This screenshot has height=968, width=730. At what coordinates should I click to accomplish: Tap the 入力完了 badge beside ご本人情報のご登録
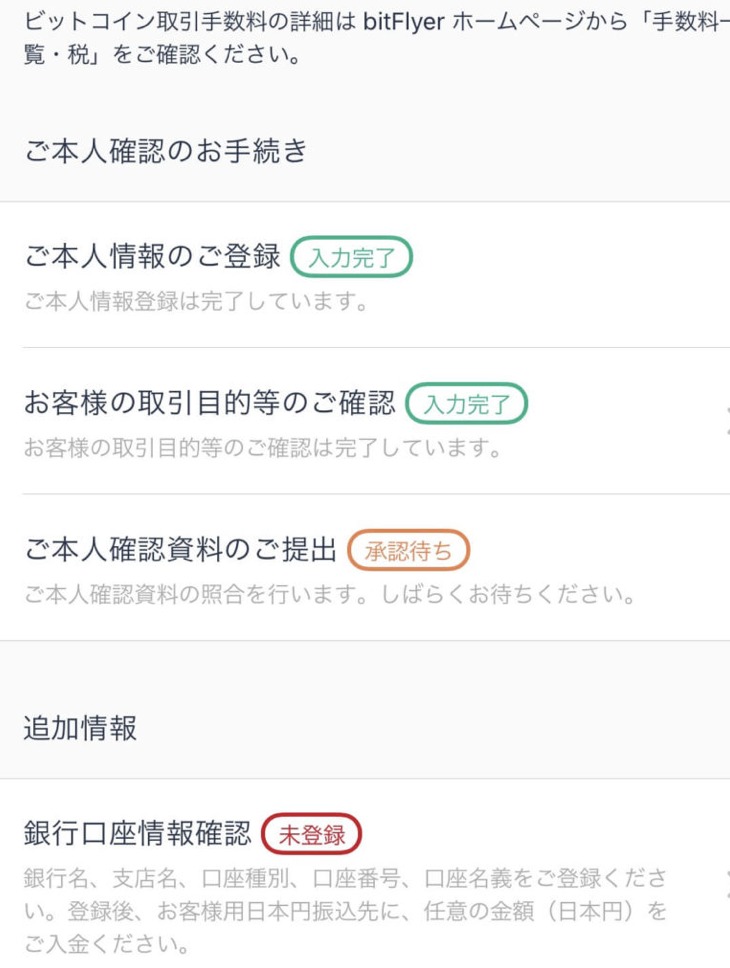tap(351, 258)
